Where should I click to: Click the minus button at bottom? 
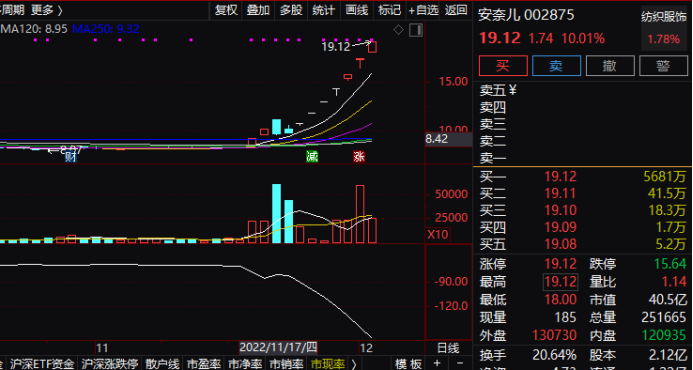point(460,364)
